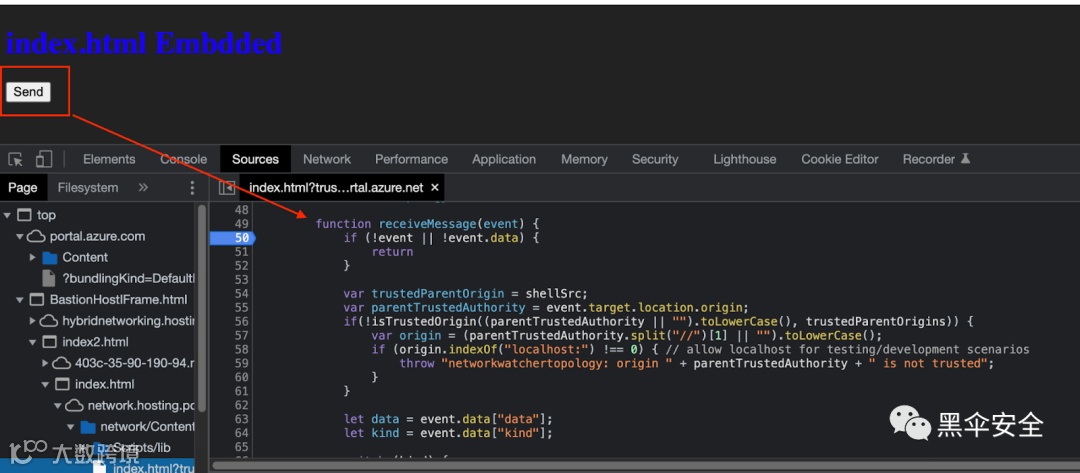Collapse the top frame tree node

[8, 216]
